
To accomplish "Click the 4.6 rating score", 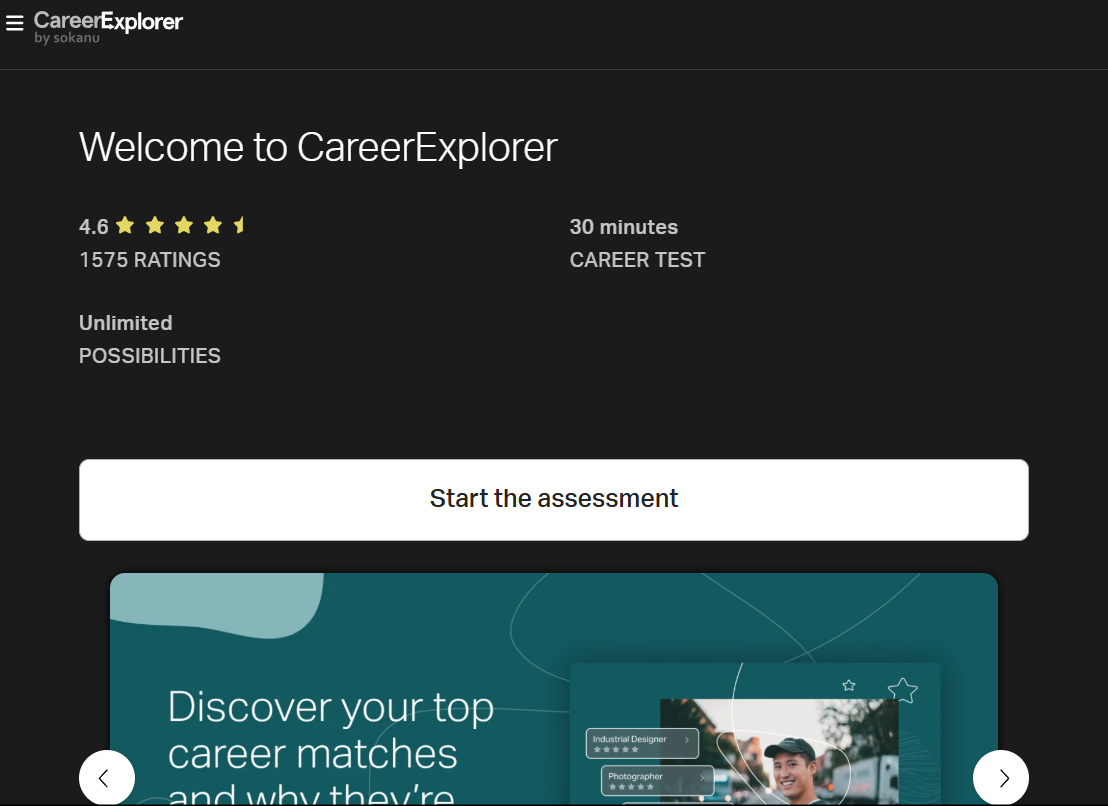I will click(x=94, y=227).
